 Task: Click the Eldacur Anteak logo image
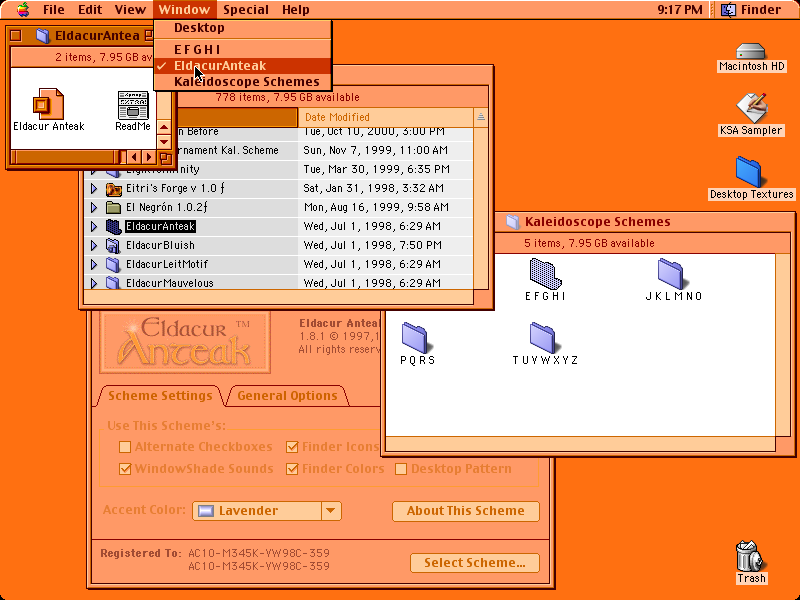pos(185,342)
